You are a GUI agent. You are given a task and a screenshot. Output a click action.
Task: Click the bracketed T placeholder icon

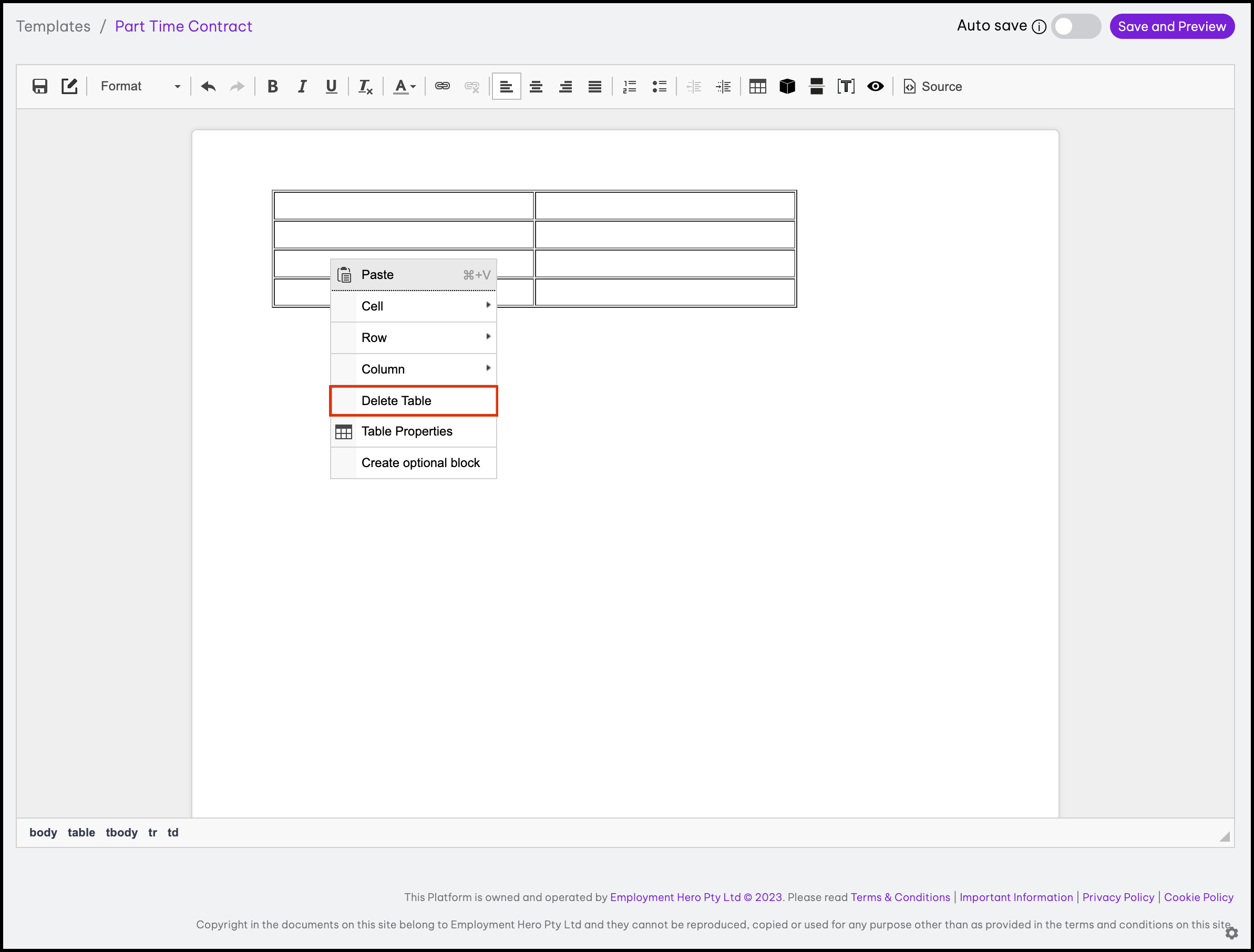(846, 86)
